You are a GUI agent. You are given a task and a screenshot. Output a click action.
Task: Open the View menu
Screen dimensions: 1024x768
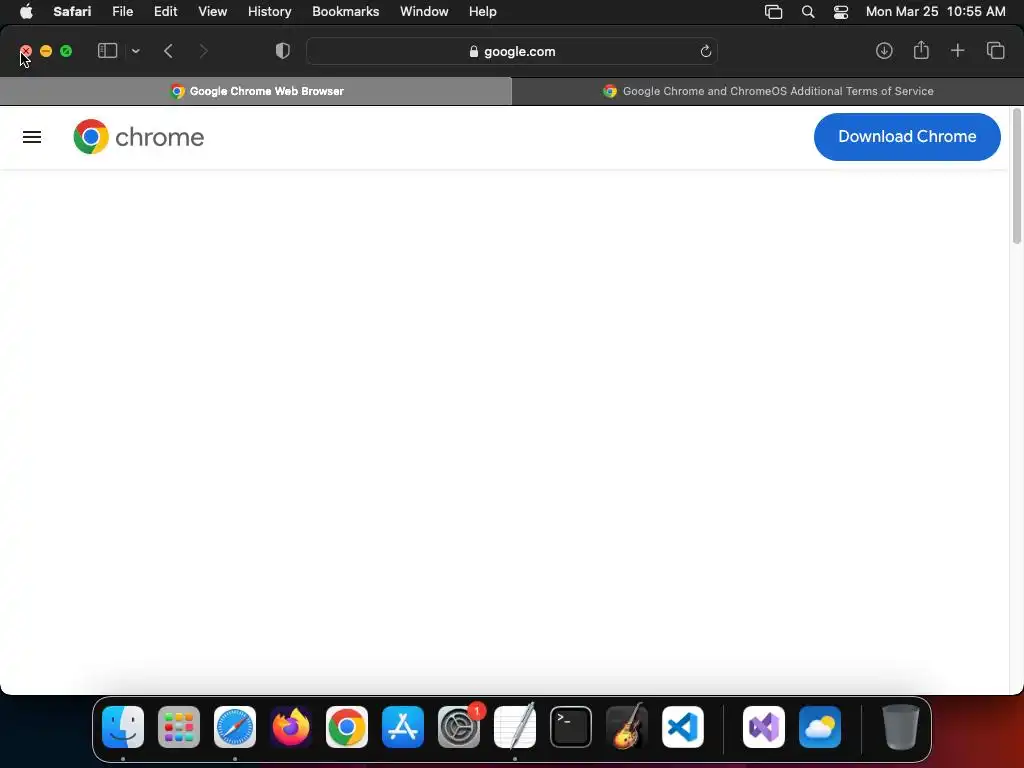coord(212,12)
